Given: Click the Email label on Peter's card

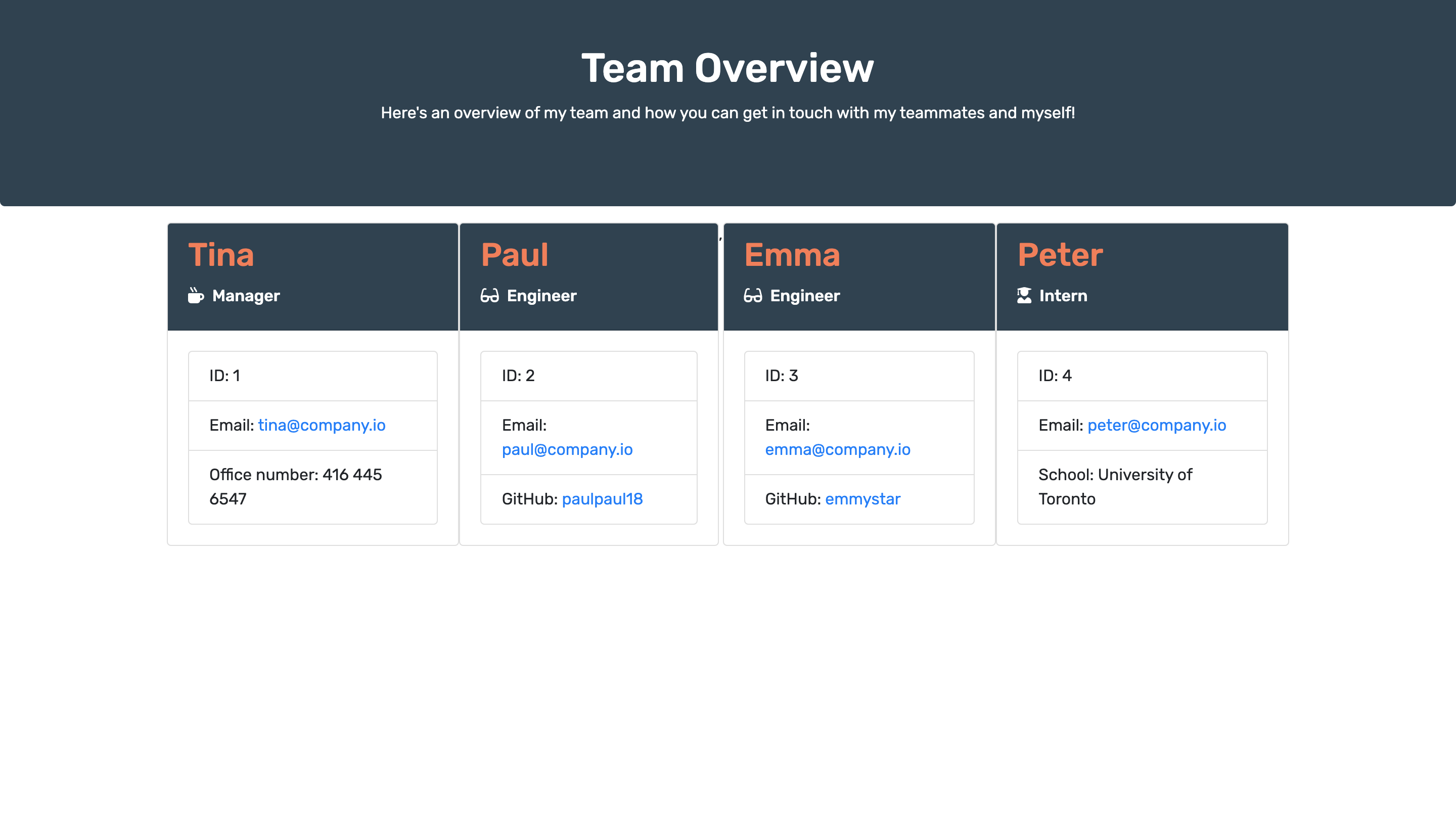Looking at the screenshot, I should pyautogui.click(x=1061, y=425).
